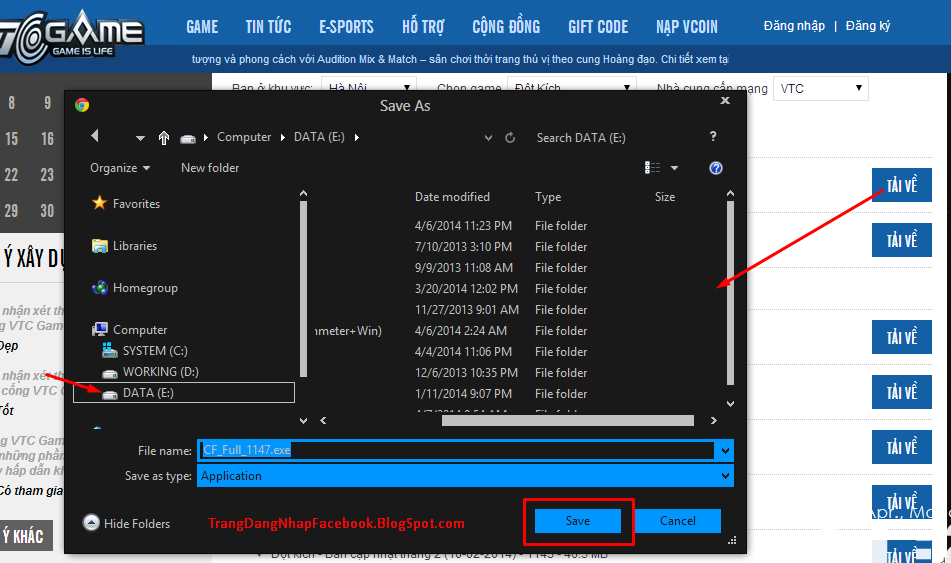Sort by the Type column header
Viewport: 951px width, 563px height.
point(548,197)
